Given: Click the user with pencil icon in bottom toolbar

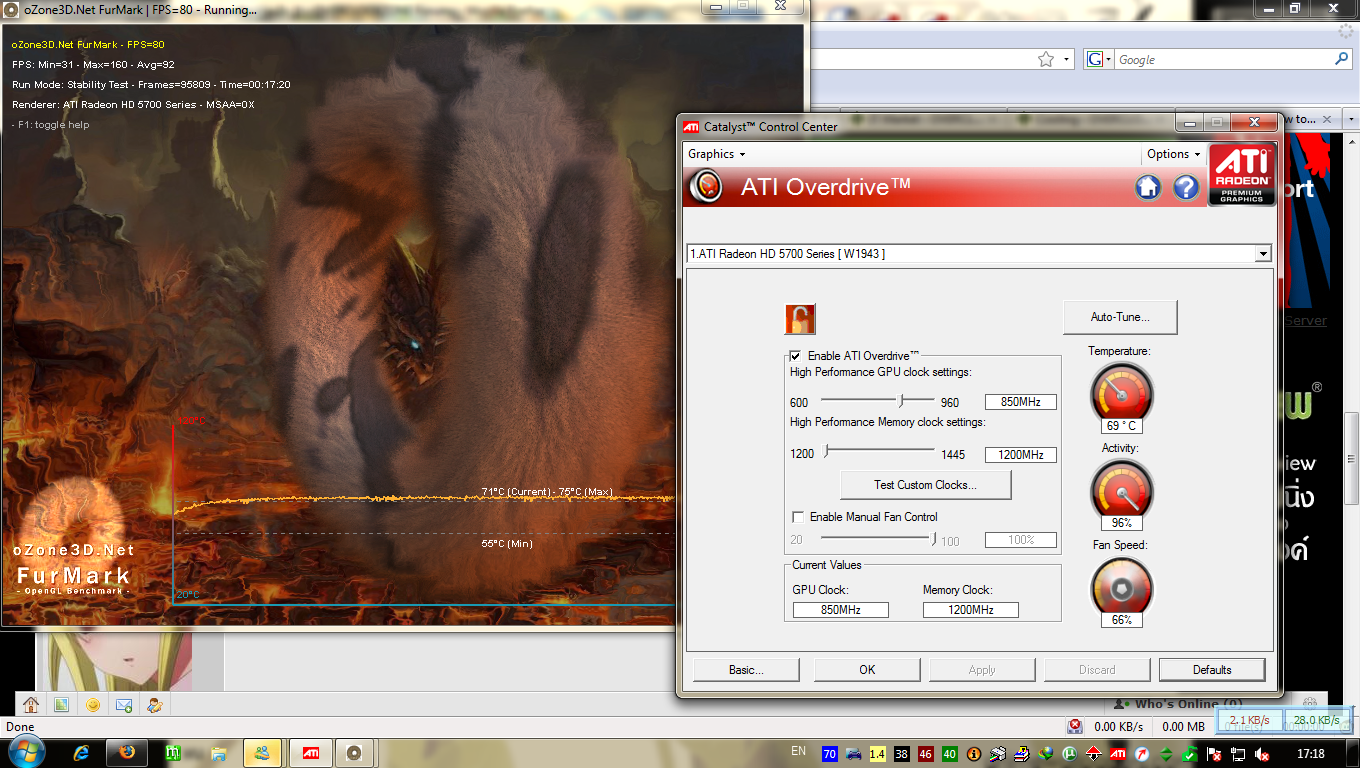Looking at the screenshot, I should [x=155, y=705].
